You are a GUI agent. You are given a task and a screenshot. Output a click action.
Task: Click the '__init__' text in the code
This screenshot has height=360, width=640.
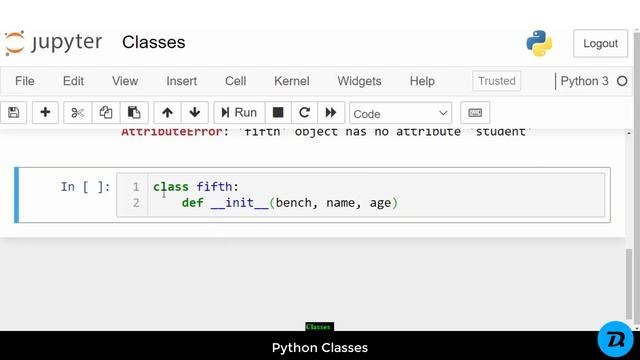coord(240,203)
